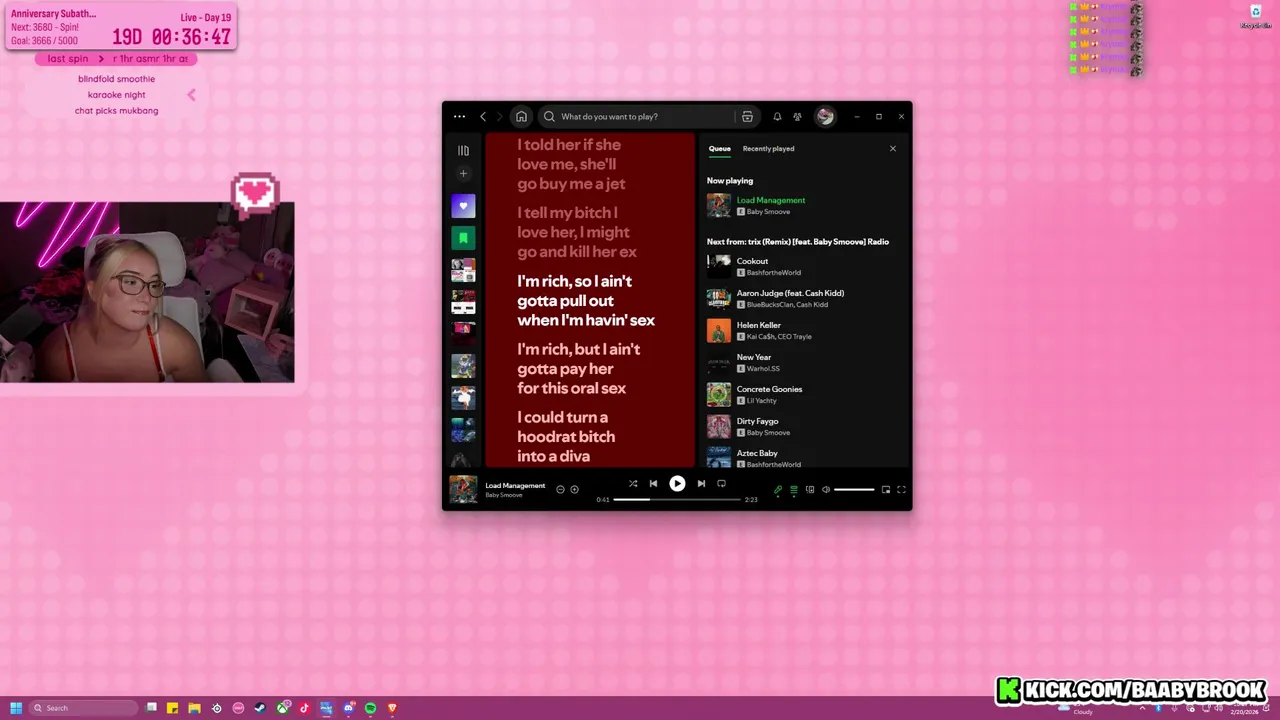Viewport: 1280px width, 720px height.
Task: Open Spotify from the taskbar
Action: coord(370,708)
